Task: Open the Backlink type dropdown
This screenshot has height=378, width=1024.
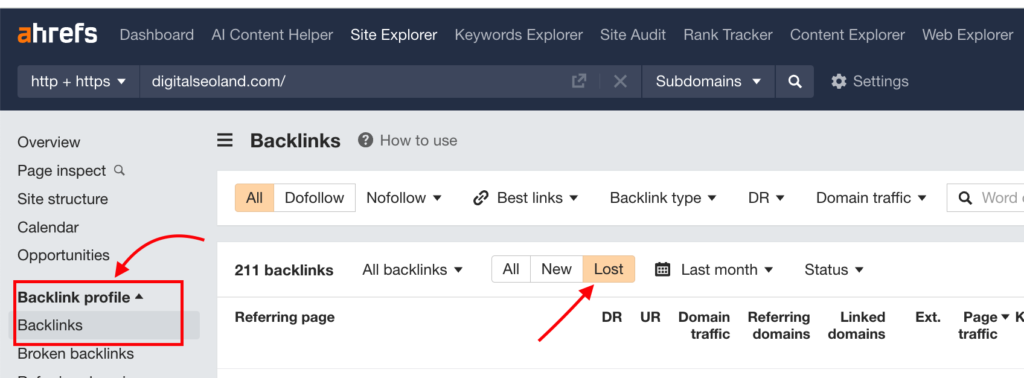Action: (663, 198)
